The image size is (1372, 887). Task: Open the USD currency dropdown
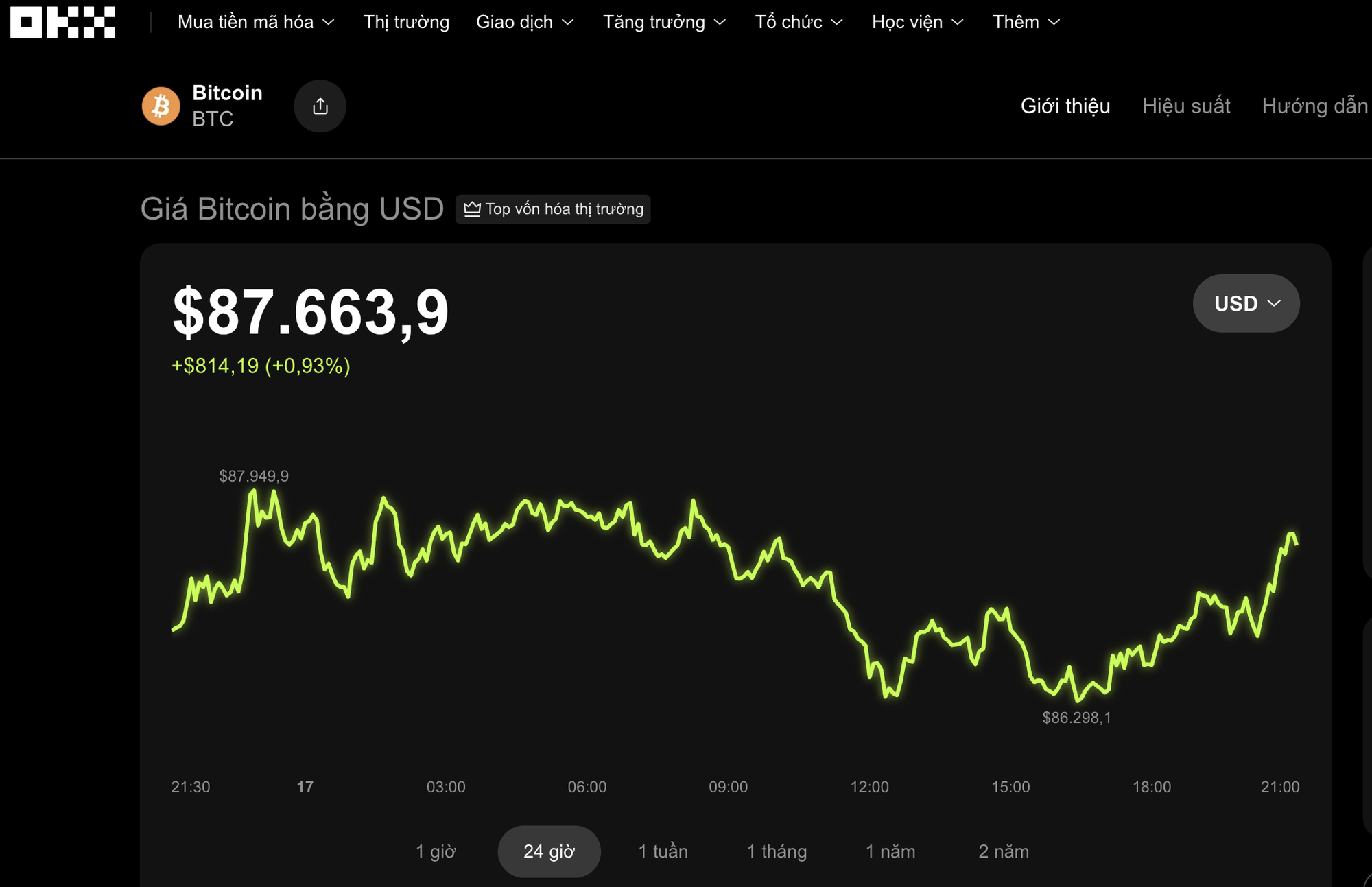click(1245, 303)
